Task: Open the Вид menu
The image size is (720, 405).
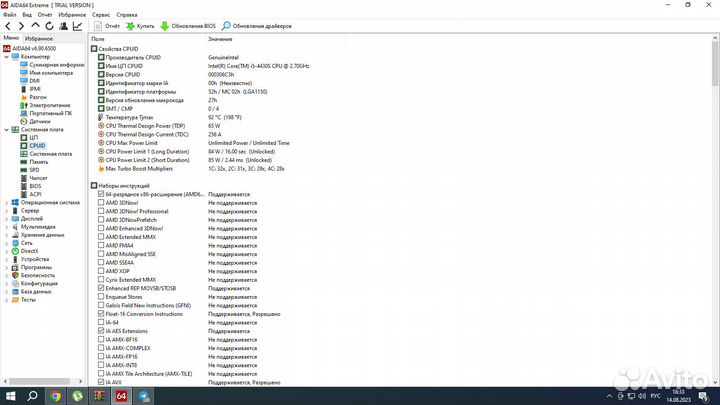Action: point(27,15)
